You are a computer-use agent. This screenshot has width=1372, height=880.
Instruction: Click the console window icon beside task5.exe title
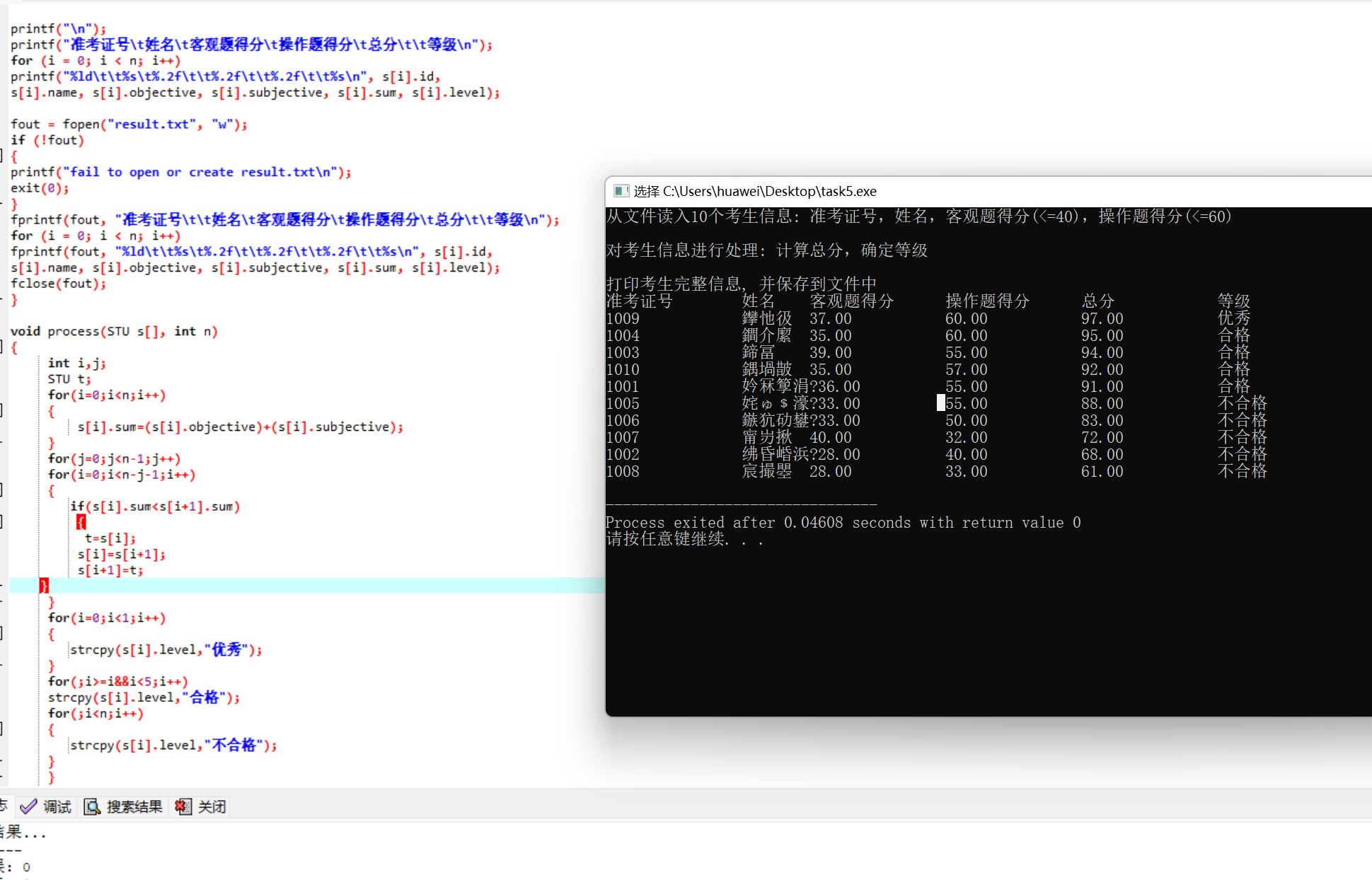621,191
